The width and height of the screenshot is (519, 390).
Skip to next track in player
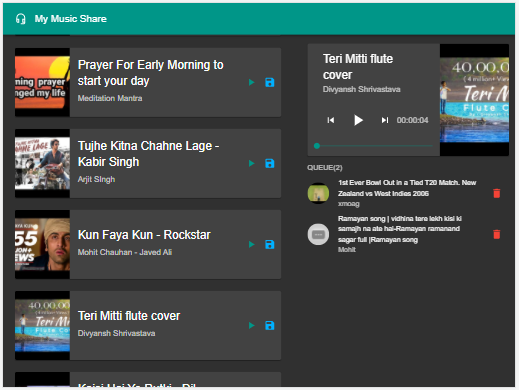tap(385, 120)
